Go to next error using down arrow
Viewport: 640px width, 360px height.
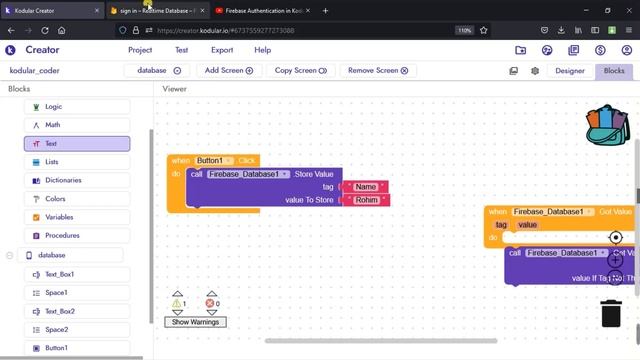click(x=211, y=313)
